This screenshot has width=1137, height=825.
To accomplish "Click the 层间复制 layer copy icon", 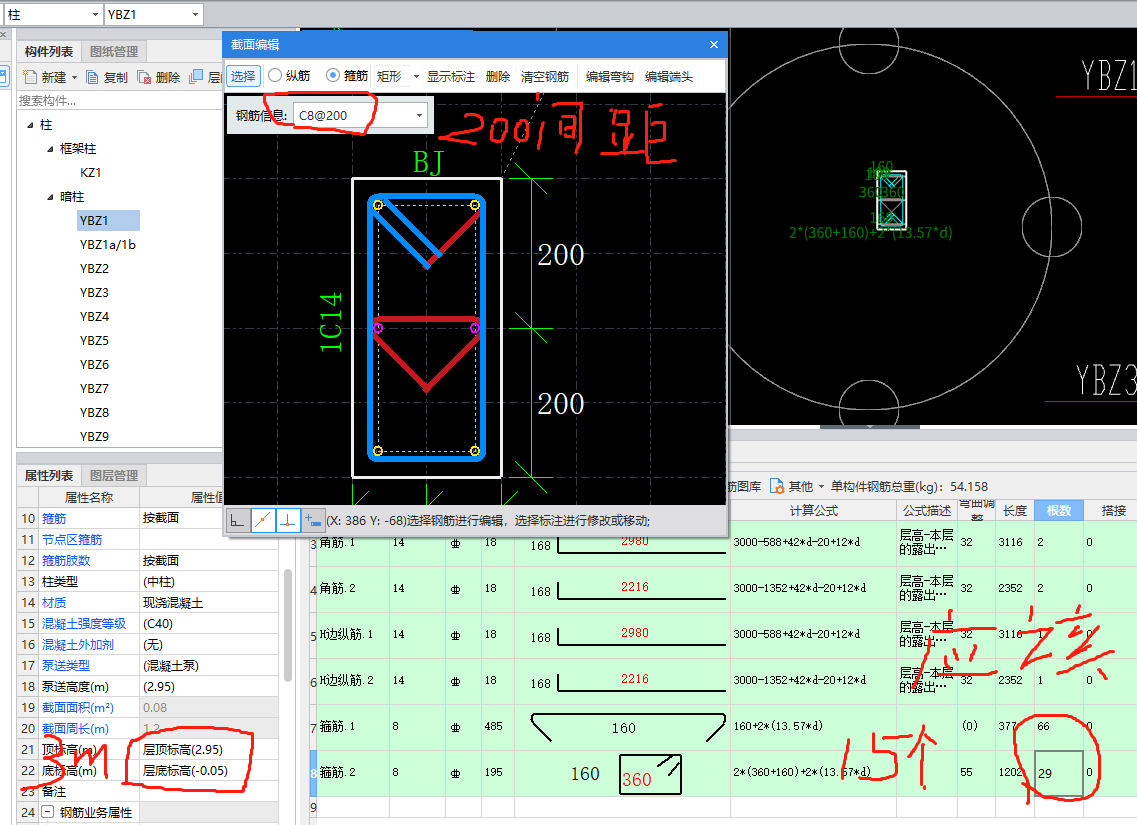I will pos(196,77).
